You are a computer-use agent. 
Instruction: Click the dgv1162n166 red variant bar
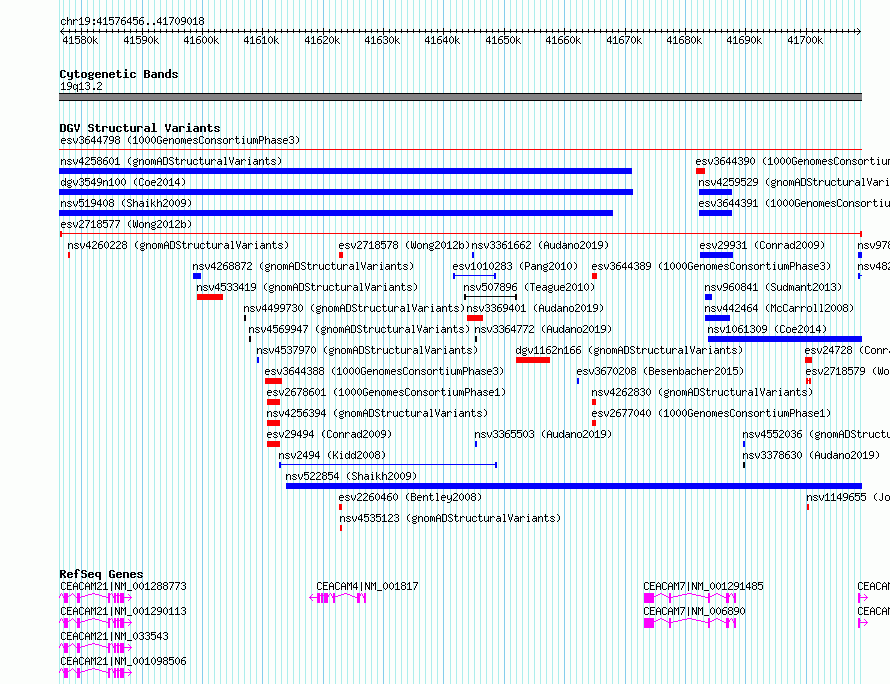point(533,360)
